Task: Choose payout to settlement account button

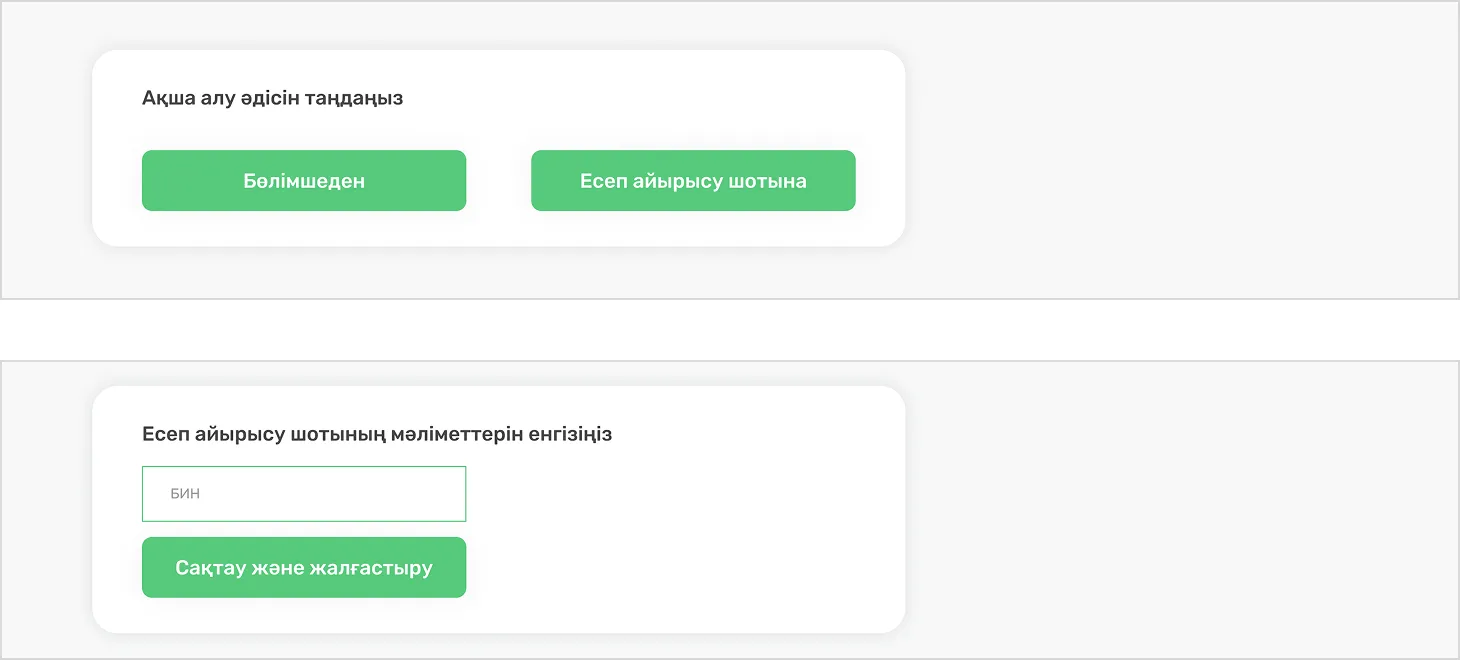Action: pyautogui.click(x=693, y=181)
